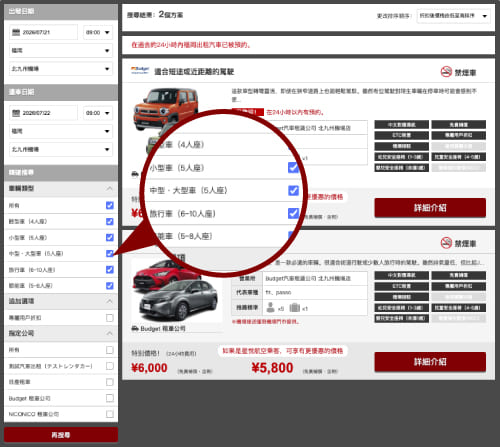Click the ¥6,000 special price

149,368
